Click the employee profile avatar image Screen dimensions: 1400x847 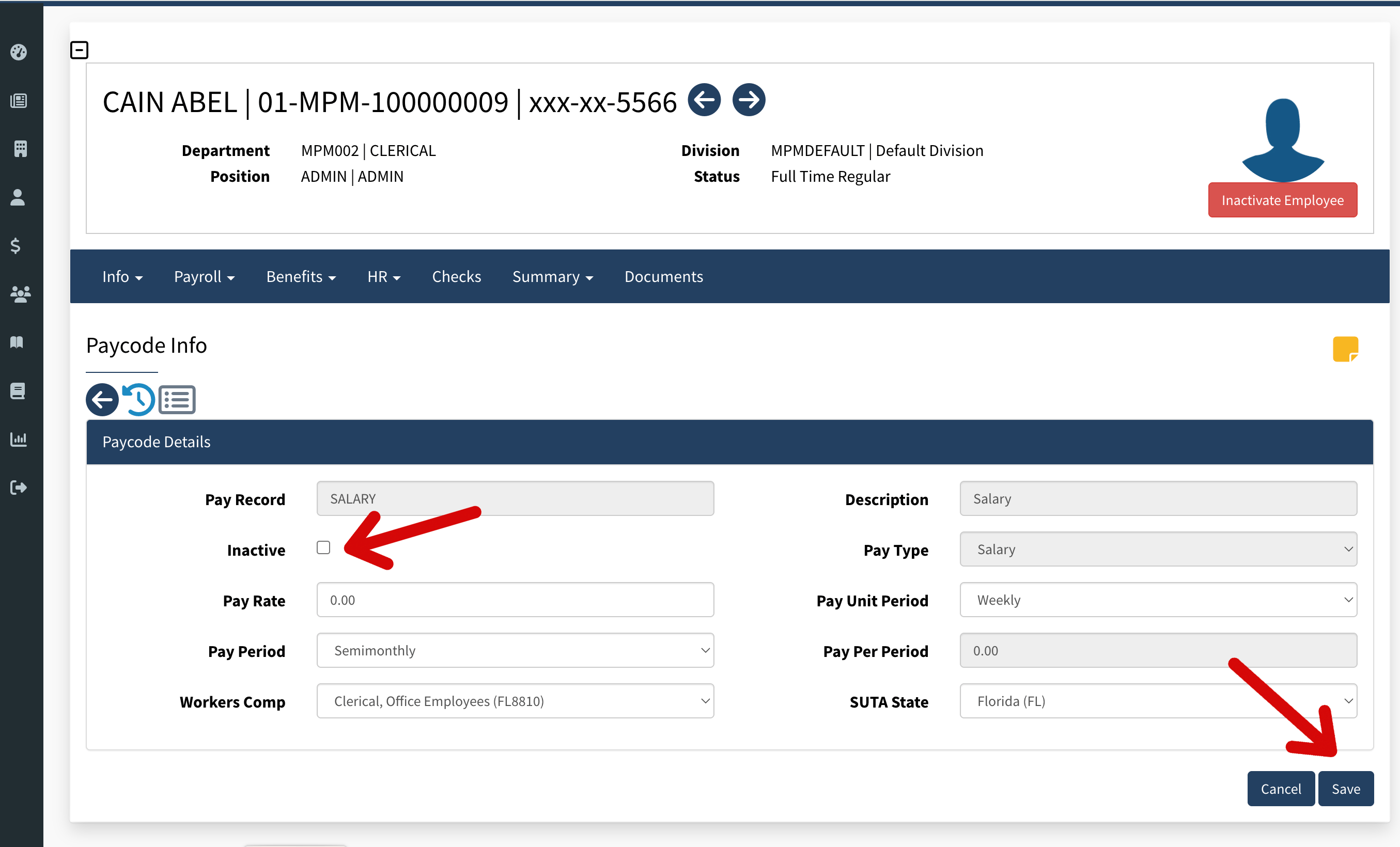coord(1282,140)
